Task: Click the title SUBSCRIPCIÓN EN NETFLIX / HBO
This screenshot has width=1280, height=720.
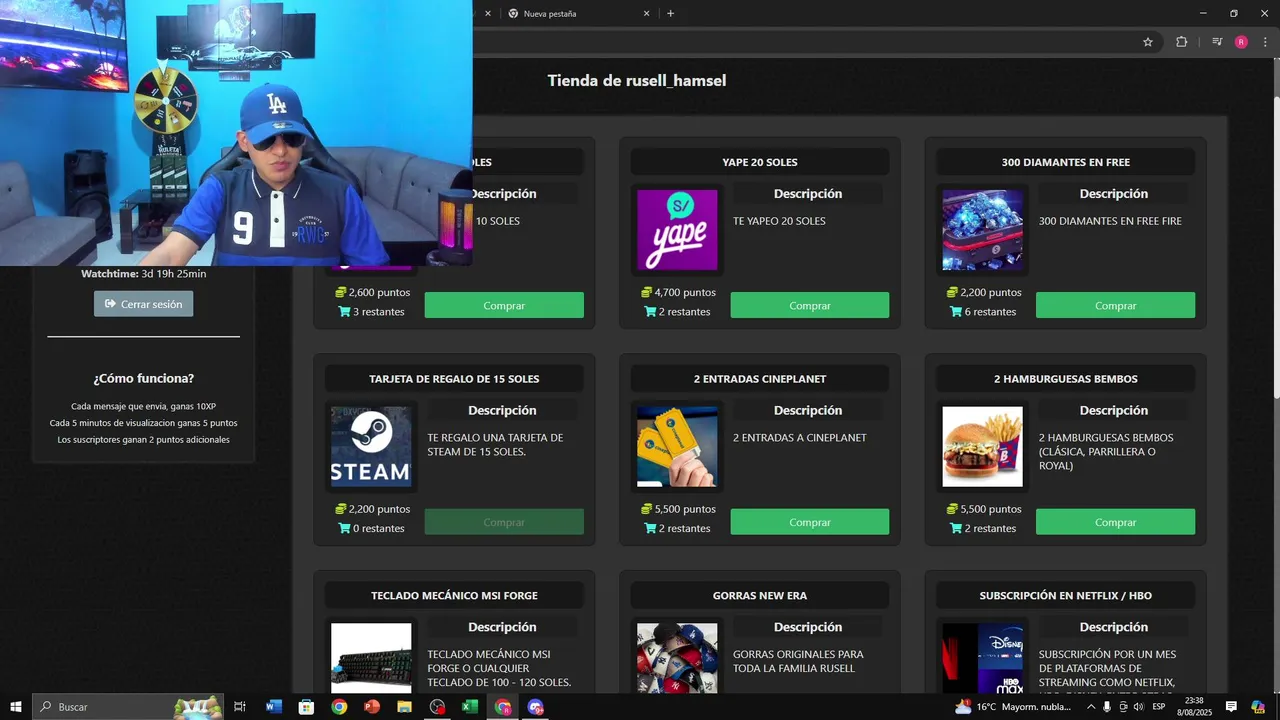Action: [1066, 595]
